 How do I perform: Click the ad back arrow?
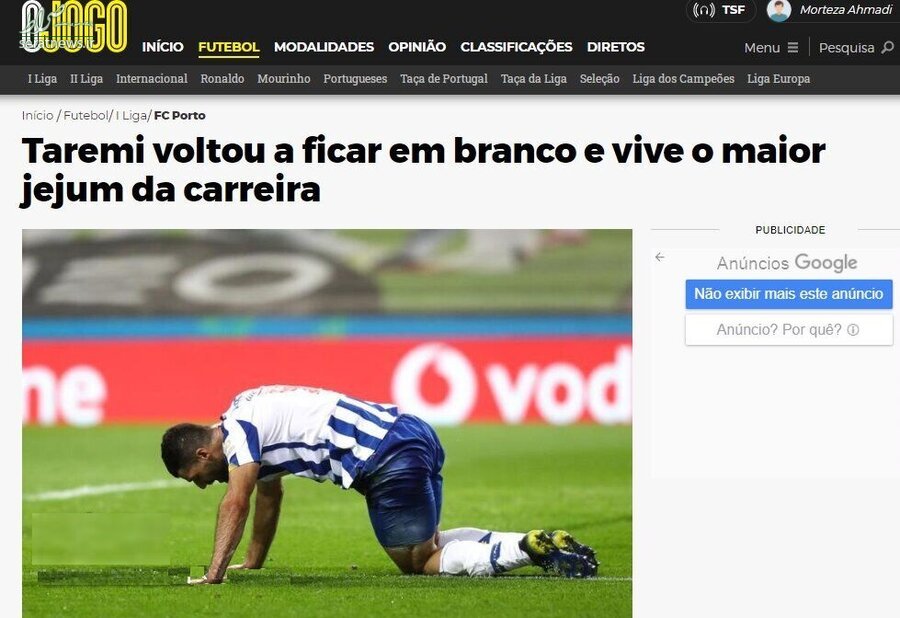click(660, 257)
